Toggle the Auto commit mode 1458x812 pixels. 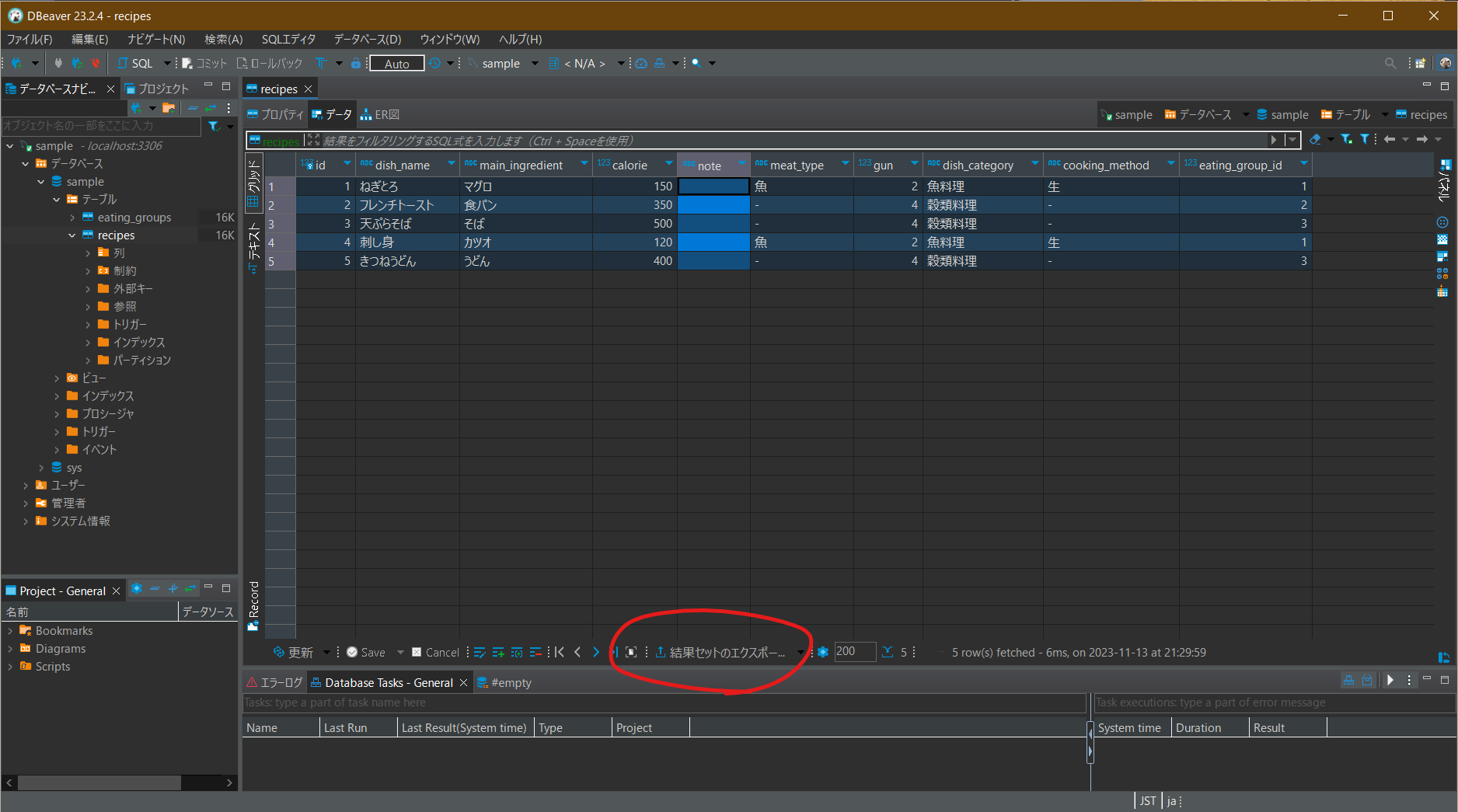coord(396,63)
